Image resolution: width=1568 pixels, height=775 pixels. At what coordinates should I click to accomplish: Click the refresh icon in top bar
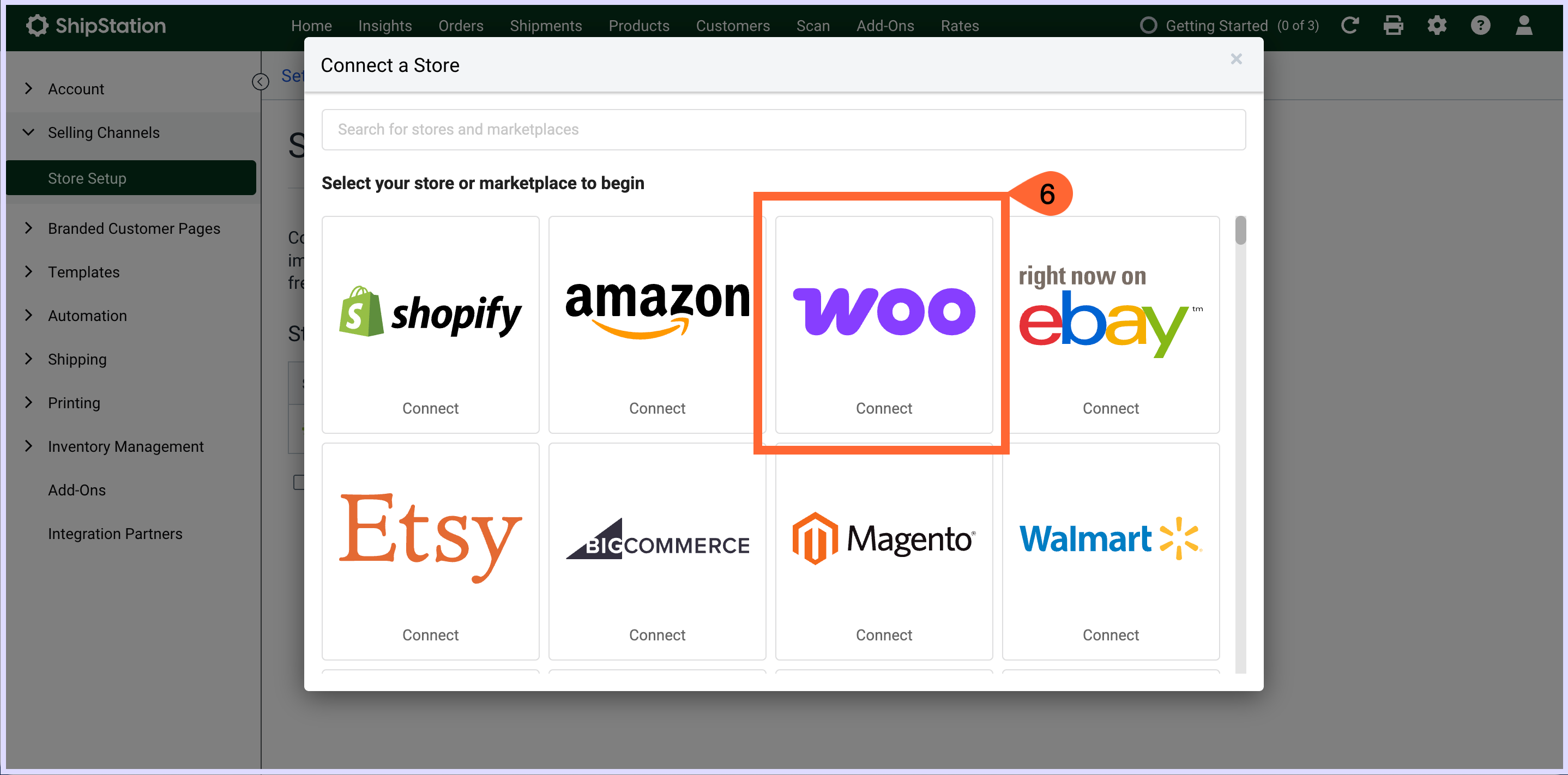(1349, 26)
